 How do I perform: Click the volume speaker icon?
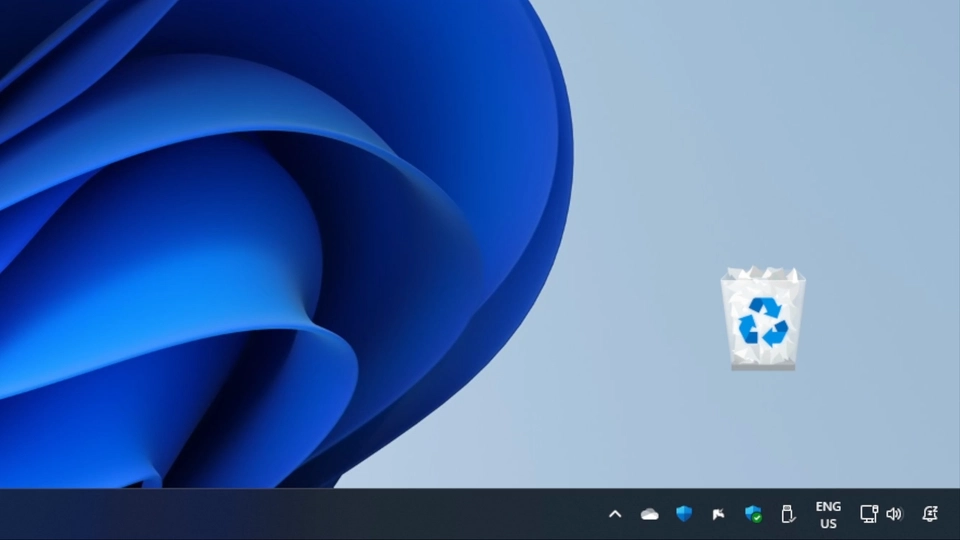[x=894, y=514]
